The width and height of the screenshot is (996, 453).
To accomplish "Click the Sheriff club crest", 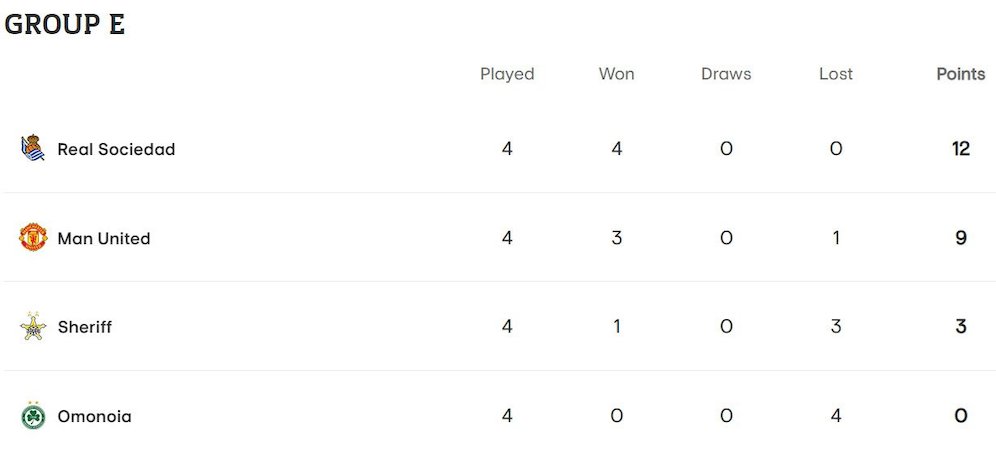I will pos(33,327).
